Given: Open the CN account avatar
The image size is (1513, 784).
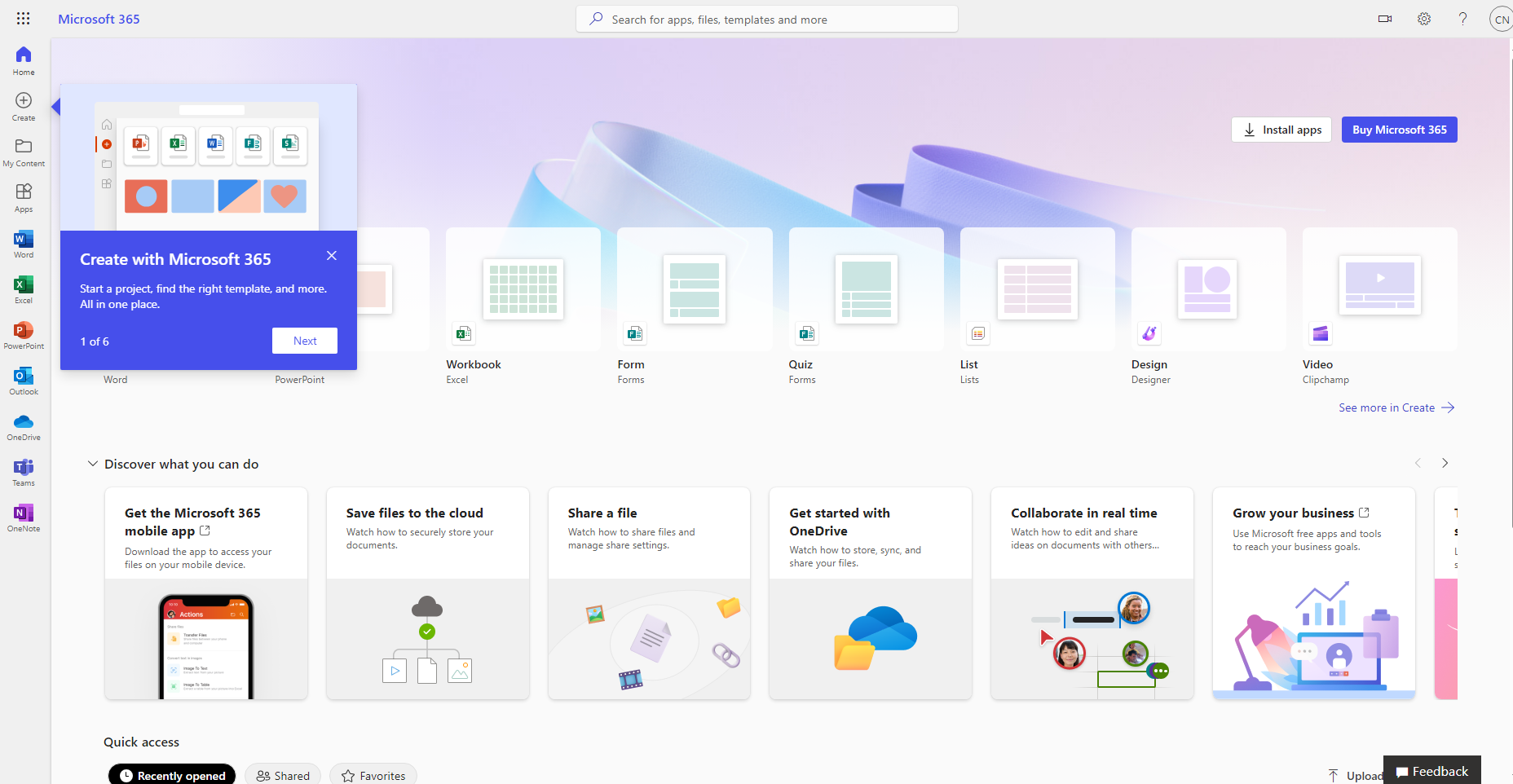Looking at the screenshot, I should click(1502, 19).
